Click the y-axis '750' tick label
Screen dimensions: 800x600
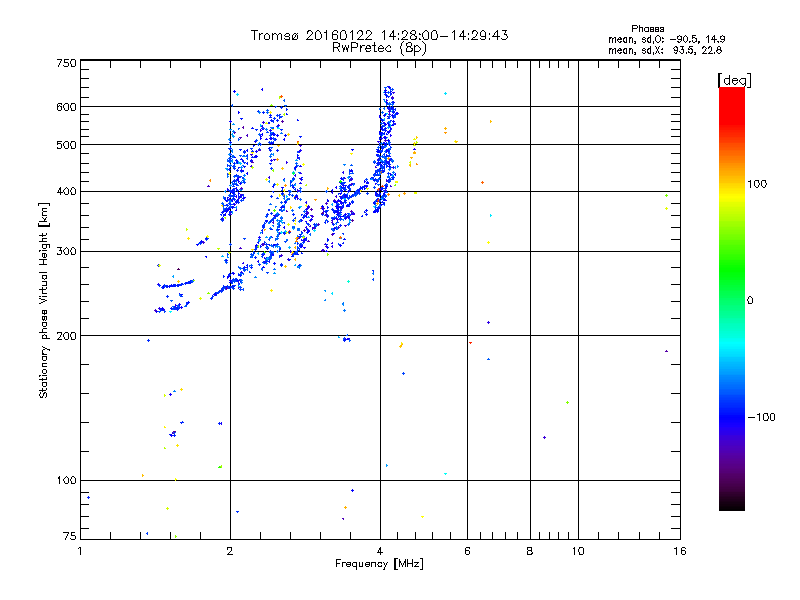[66, 63]
